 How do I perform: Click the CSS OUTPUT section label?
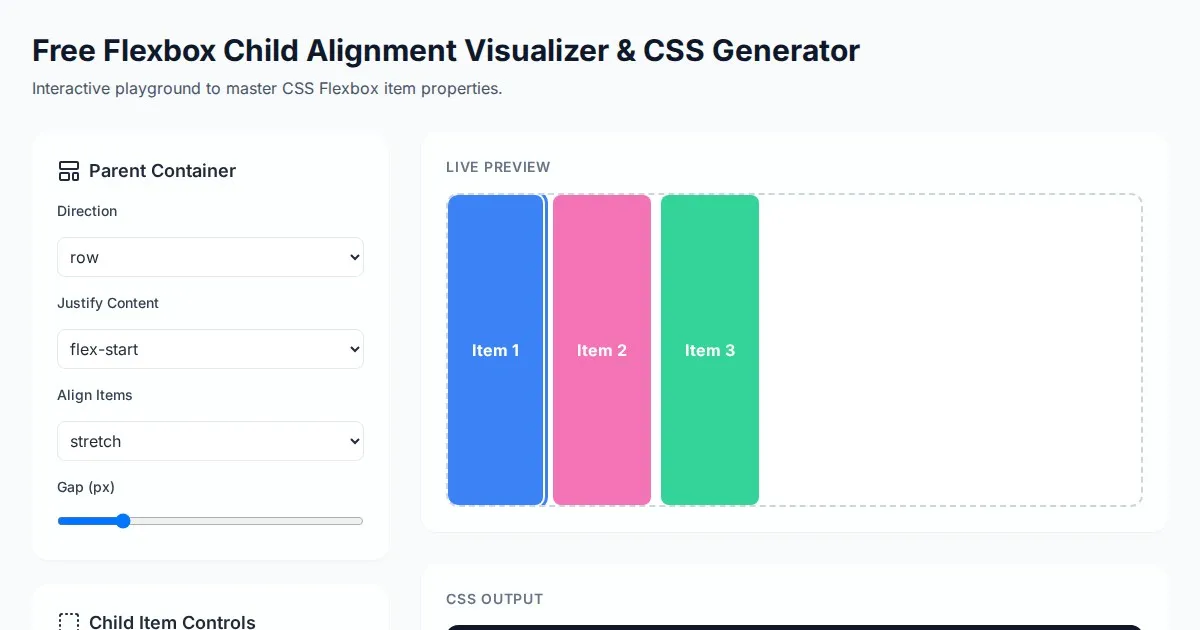tap(494, 599)
